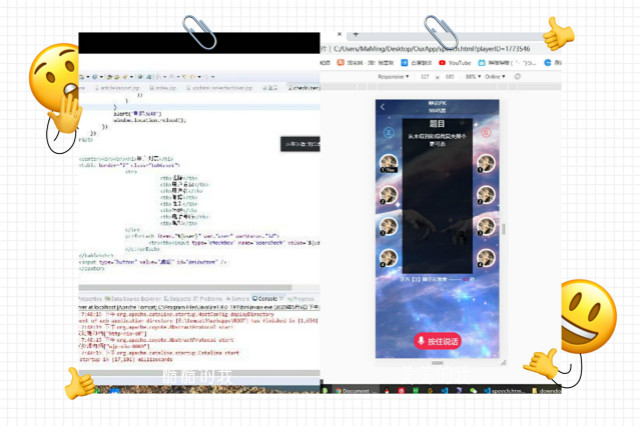Screen dimensions: 640x426
Task: Click the device frame bottom resize bar
Action: [x=438, y=363]
